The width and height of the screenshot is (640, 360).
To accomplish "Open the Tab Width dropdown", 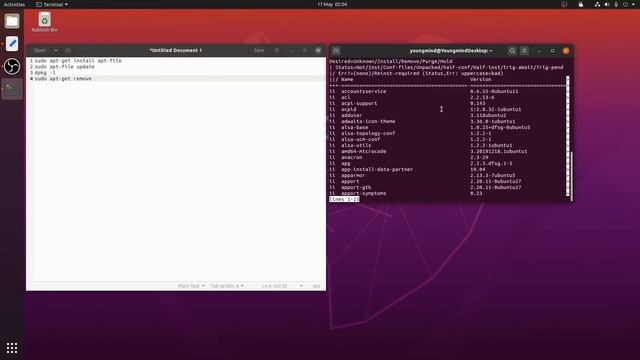I will (227, 286).
